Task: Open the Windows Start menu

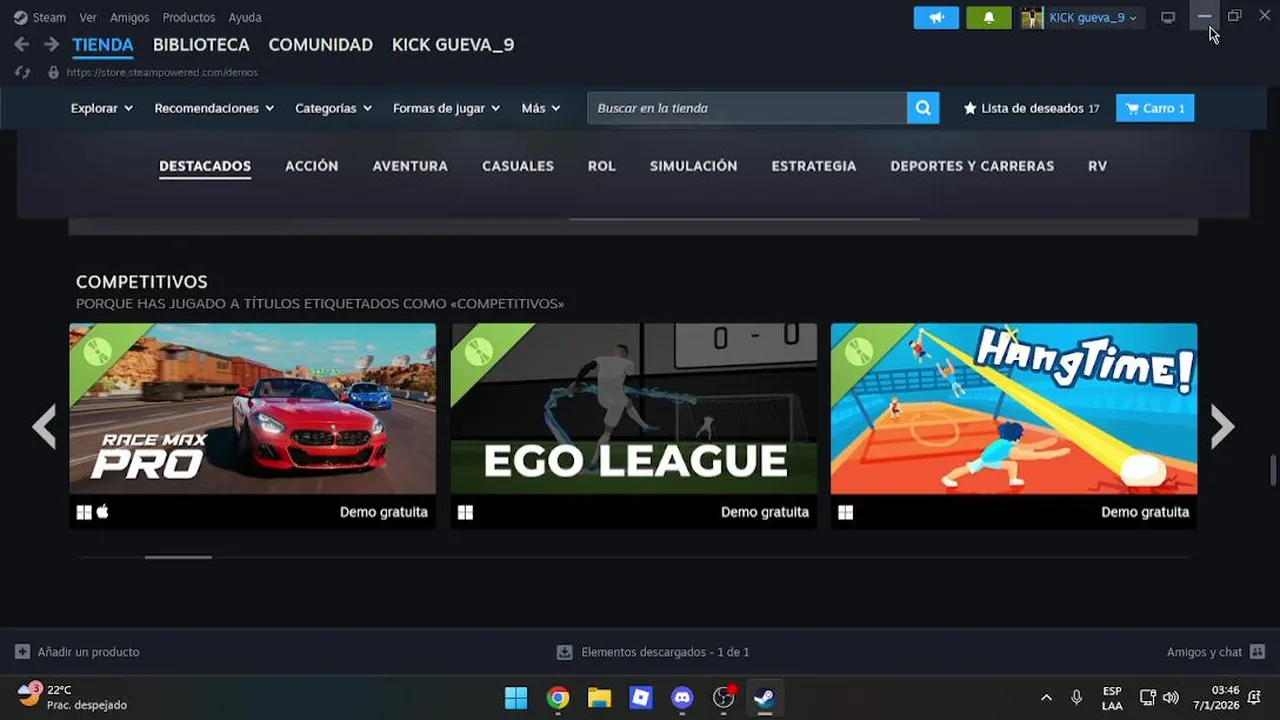Action: (516, 698)
